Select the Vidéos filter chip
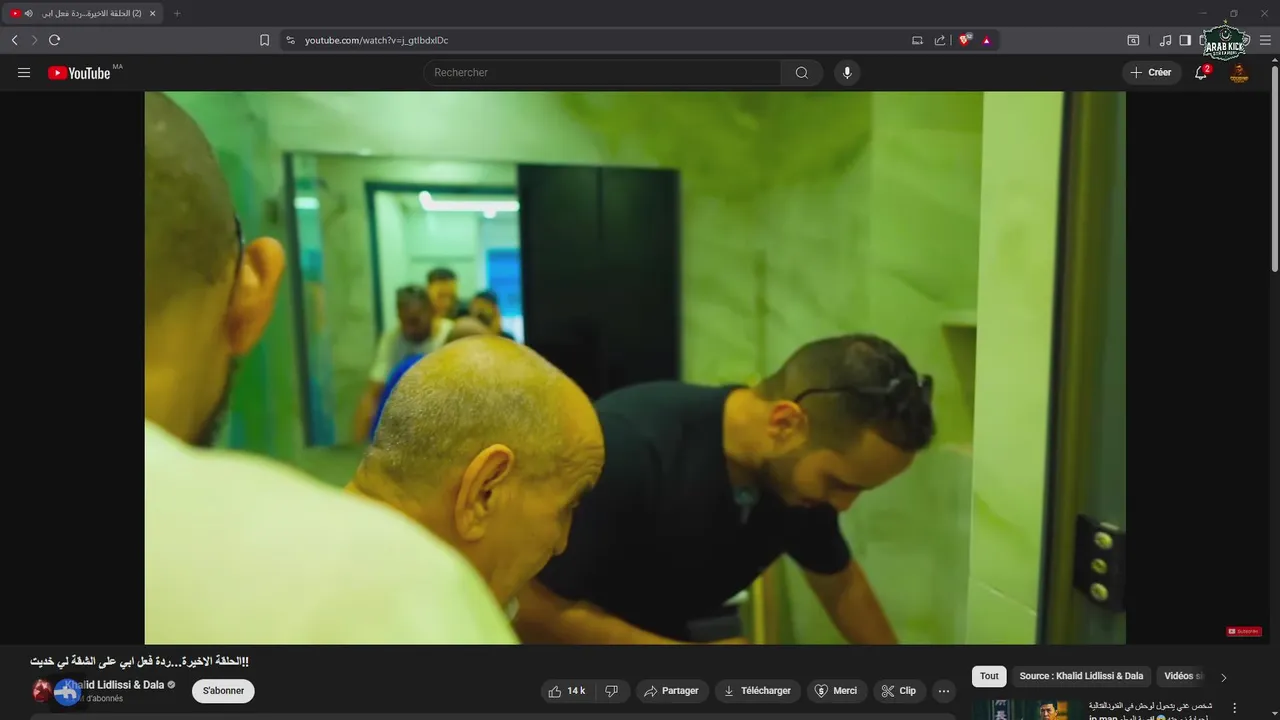 (x=1183, y=676)
